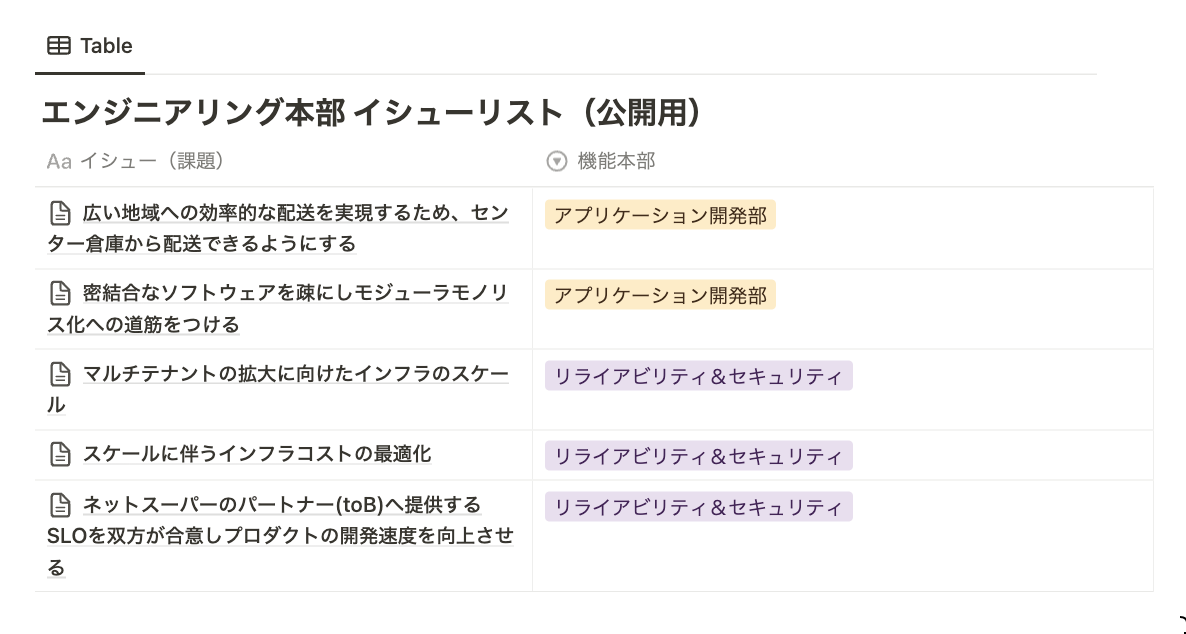This screenshot has width=1186, height=634.
Task: Open the 機能本部 column header menu
Action: 616,161
